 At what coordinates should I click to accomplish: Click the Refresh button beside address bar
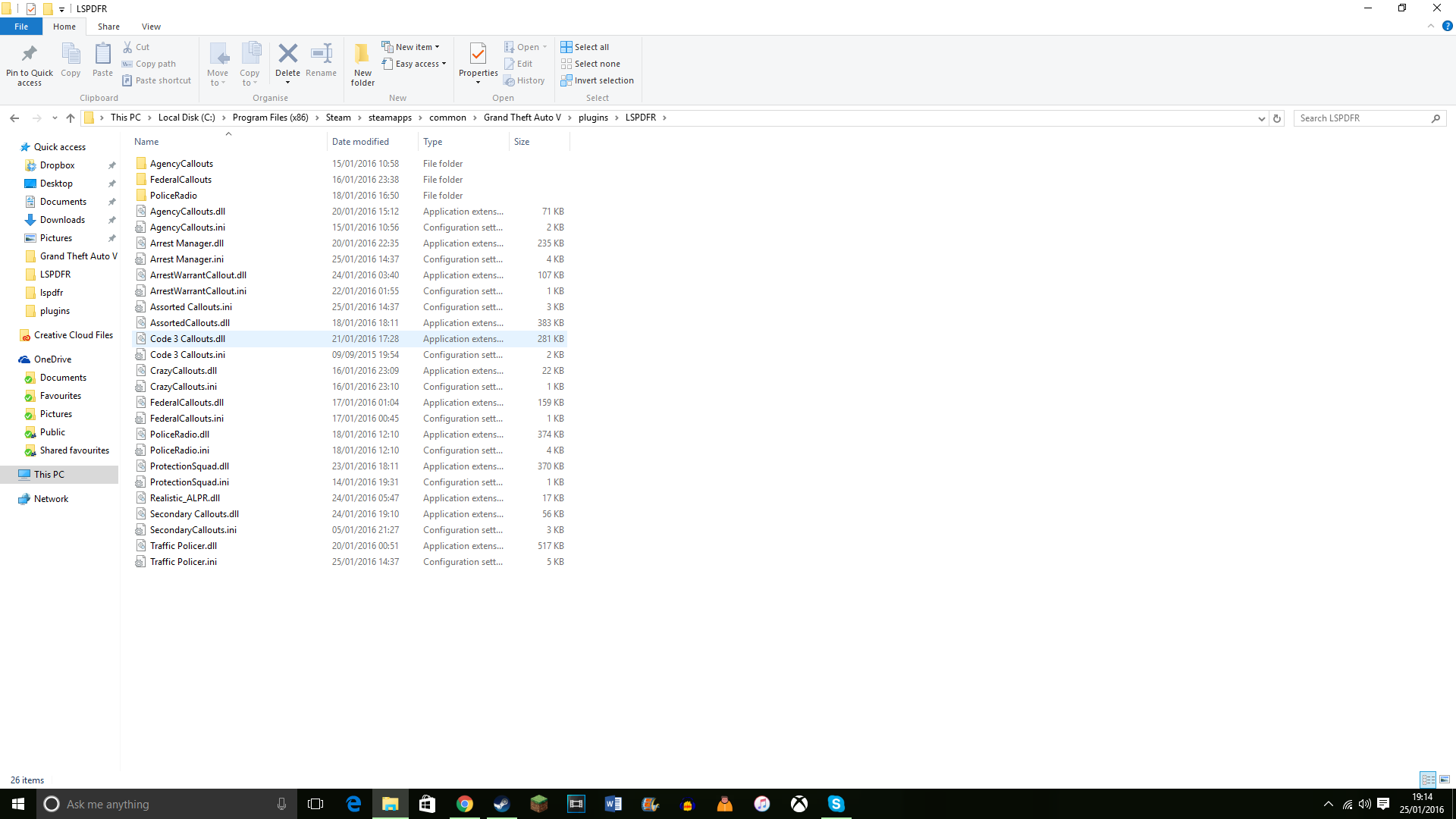[1277, 118]
